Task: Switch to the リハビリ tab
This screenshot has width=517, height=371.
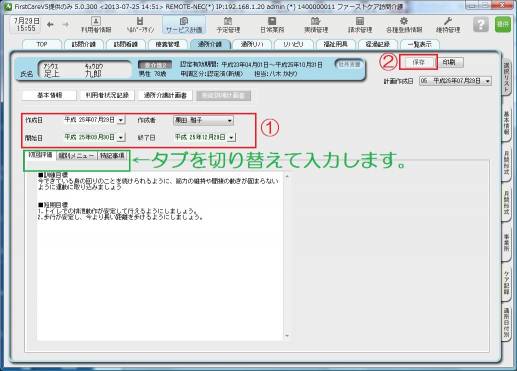Action: pyautogui.click(x=294, y=44)
